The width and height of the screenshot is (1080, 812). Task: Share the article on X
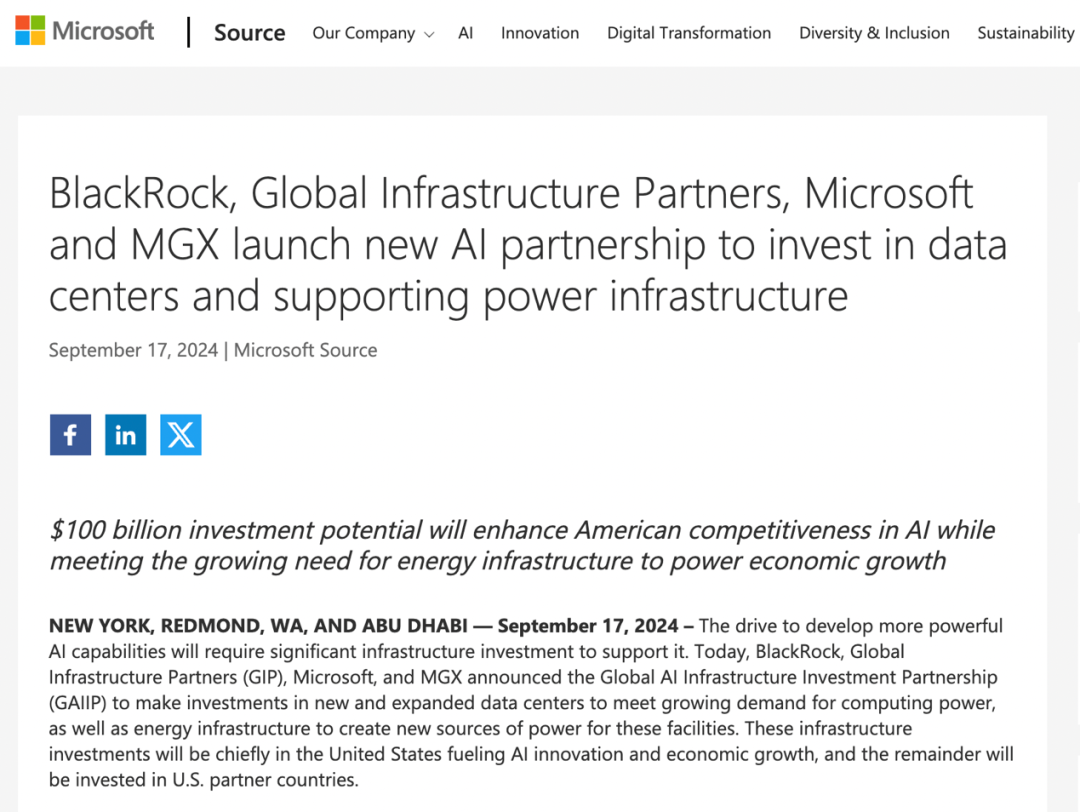pos(181,435)
